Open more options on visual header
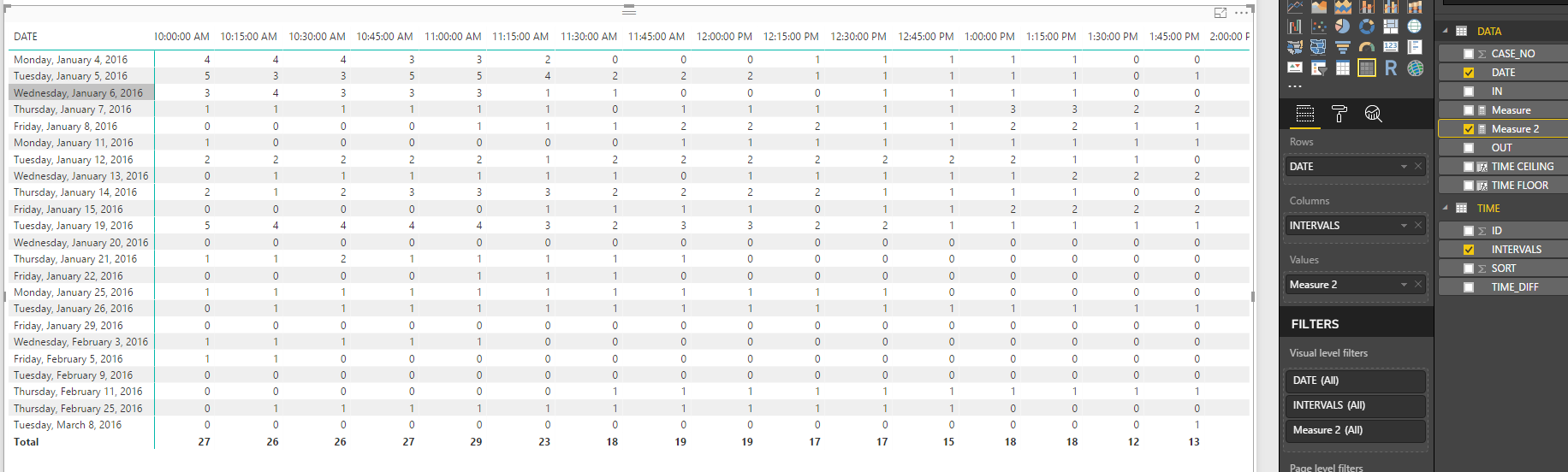Viewport: 1568px width, 472px height. coord(1241,13)
